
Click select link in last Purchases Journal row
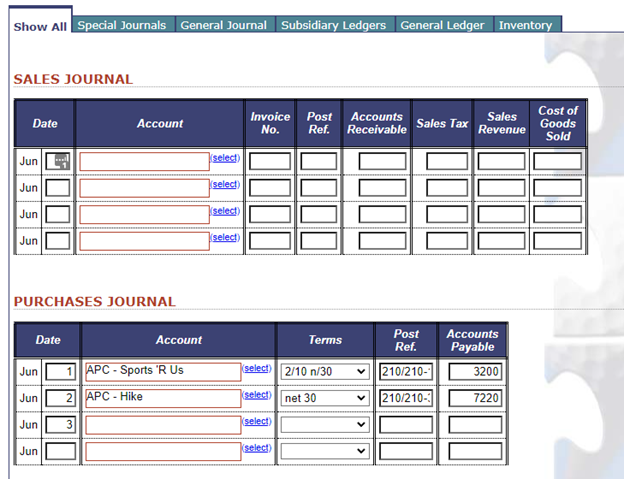point(256,448)
